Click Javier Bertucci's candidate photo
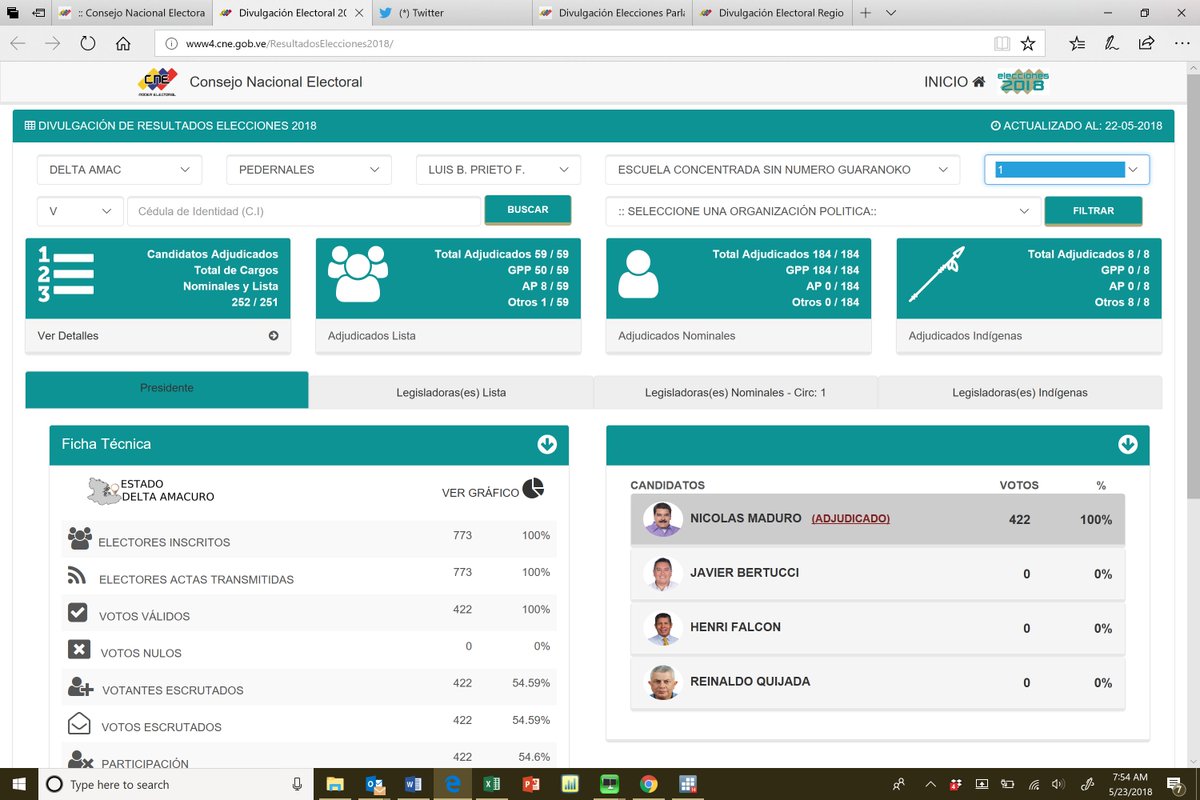The width and height of the screenshot is (1200, 800). [663, 574]
